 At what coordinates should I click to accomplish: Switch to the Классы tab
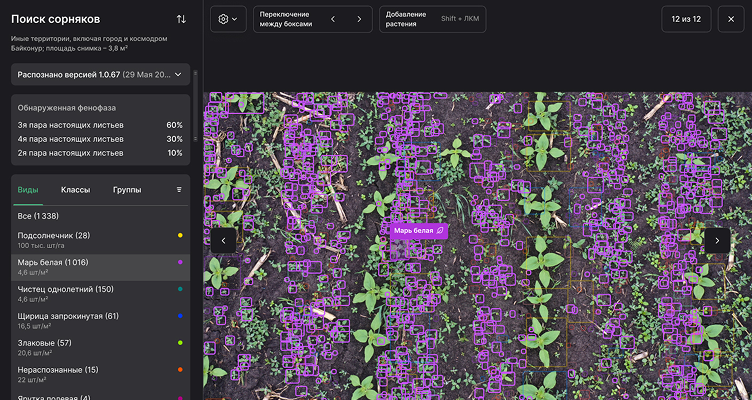[x=75, y=189]
